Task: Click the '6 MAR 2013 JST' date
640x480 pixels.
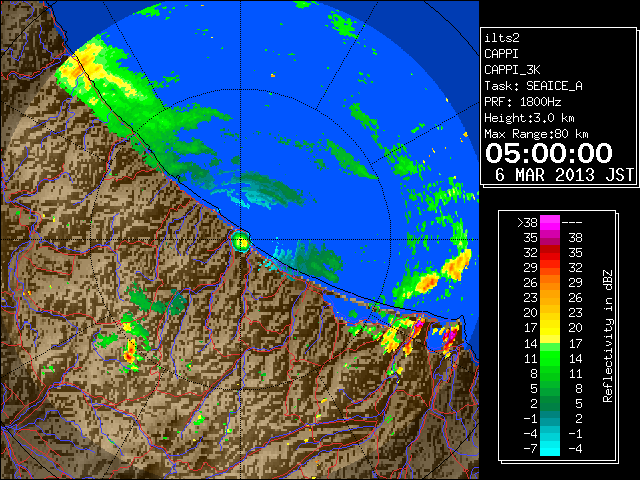Action: coord(564,175)
